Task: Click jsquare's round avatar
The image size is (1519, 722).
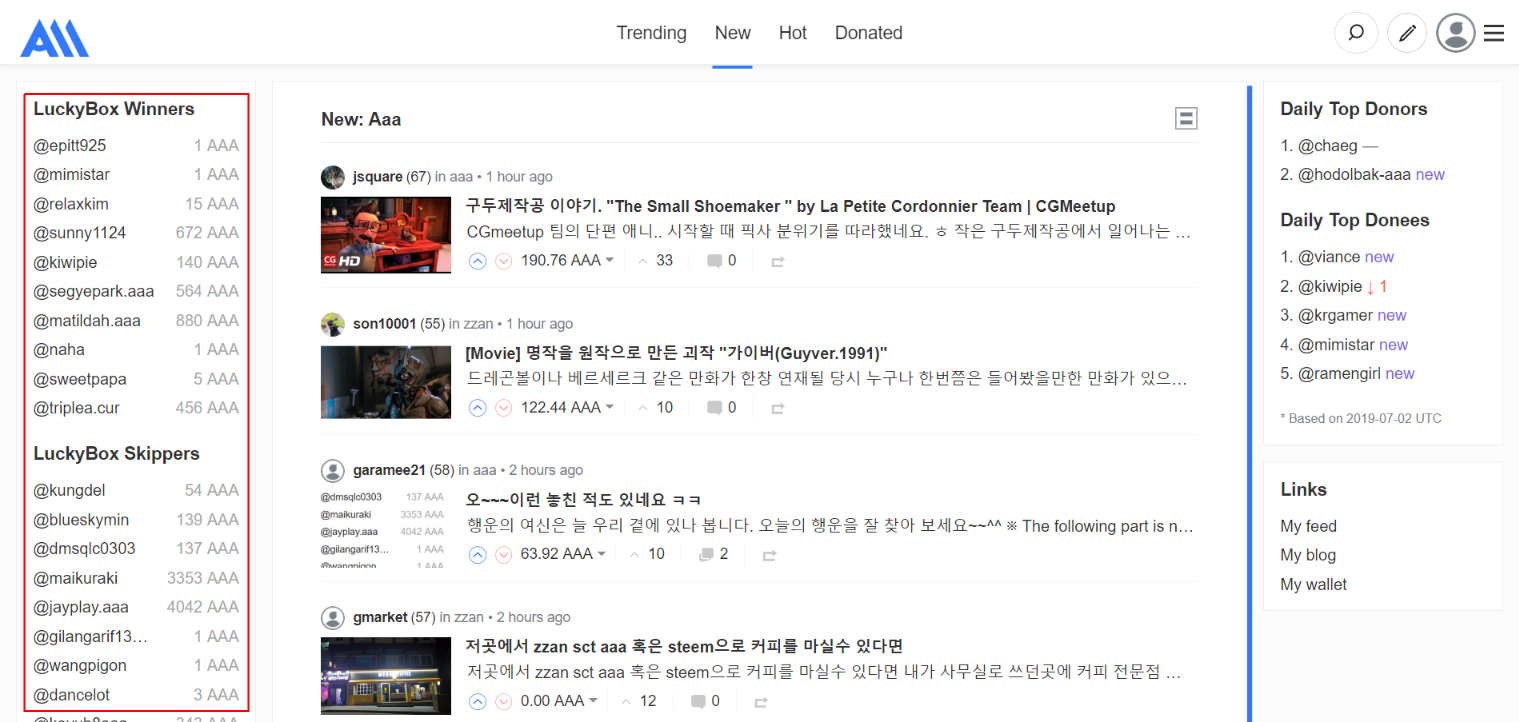Action: coord(333,177)
